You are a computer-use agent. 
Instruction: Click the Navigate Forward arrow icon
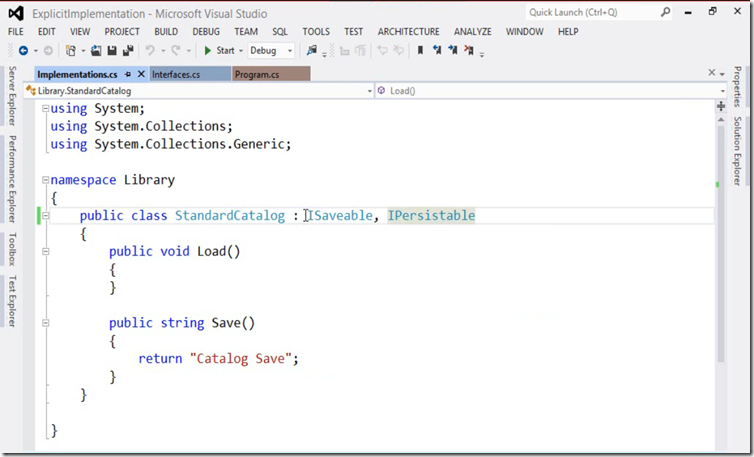pyautogui.click(x=48, y=51)
